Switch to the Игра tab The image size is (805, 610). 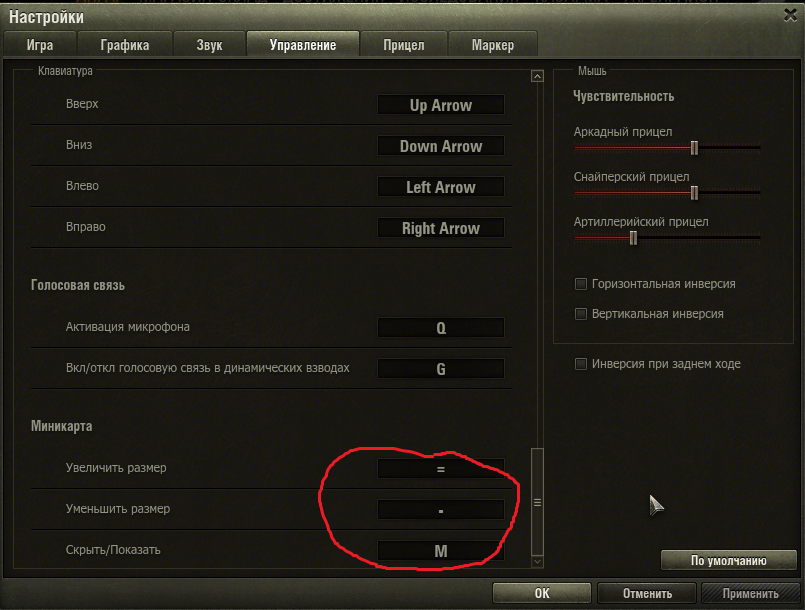[40, 45]
